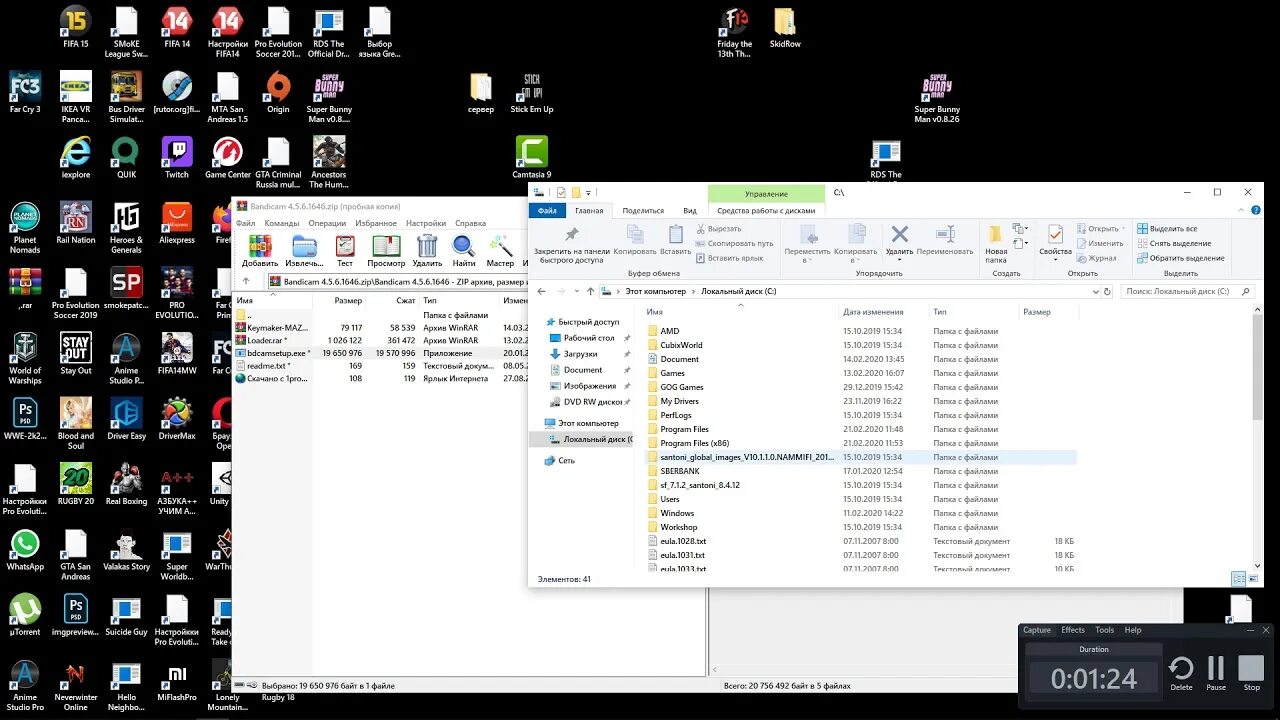Create Новая папка in Explorer ribbon
This screenshot has height=720, width=1280.
996,243
